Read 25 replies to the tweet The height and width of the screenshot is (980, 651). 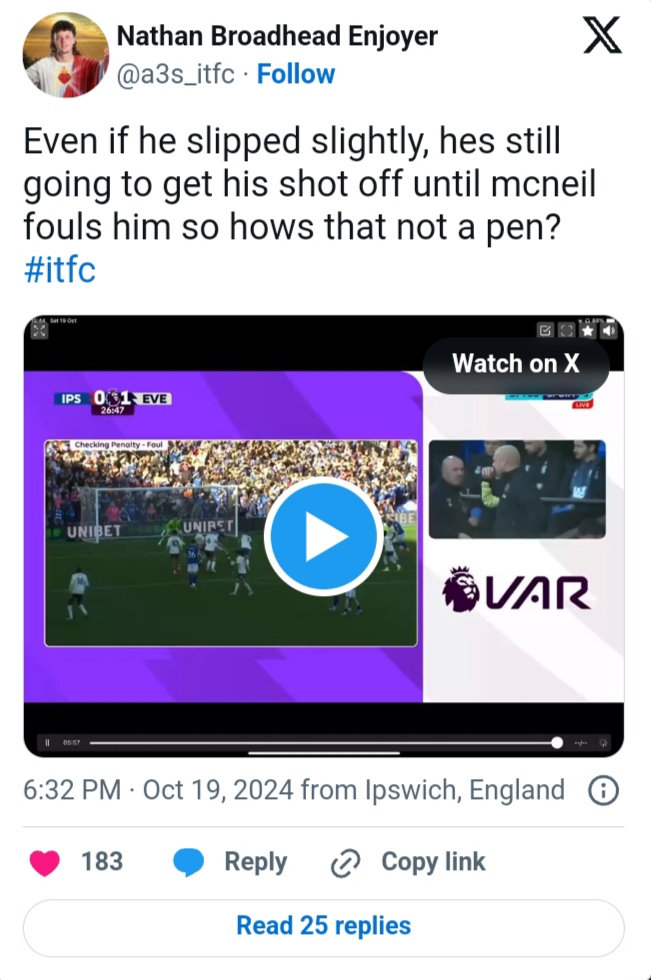click(x=323, y=926)
